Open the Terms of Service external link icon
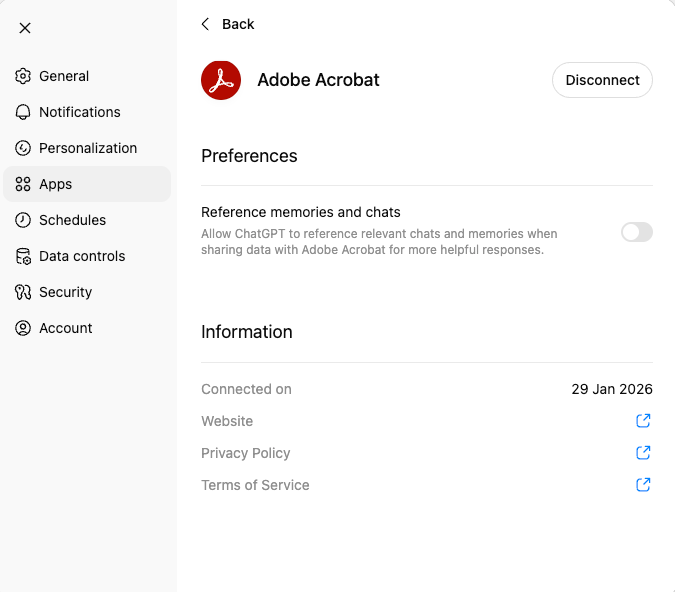 [x=644, y=485]
